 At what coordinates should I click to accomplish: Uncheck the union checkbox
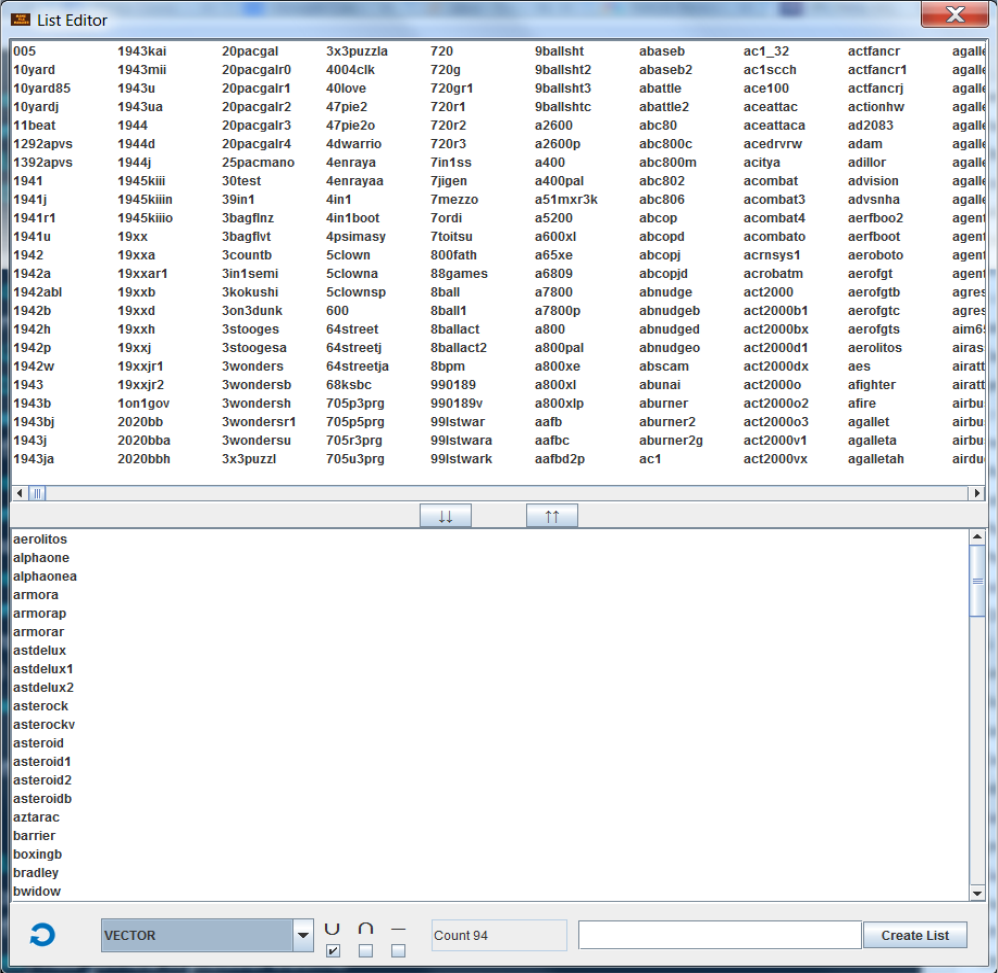[x=332, y=951]
